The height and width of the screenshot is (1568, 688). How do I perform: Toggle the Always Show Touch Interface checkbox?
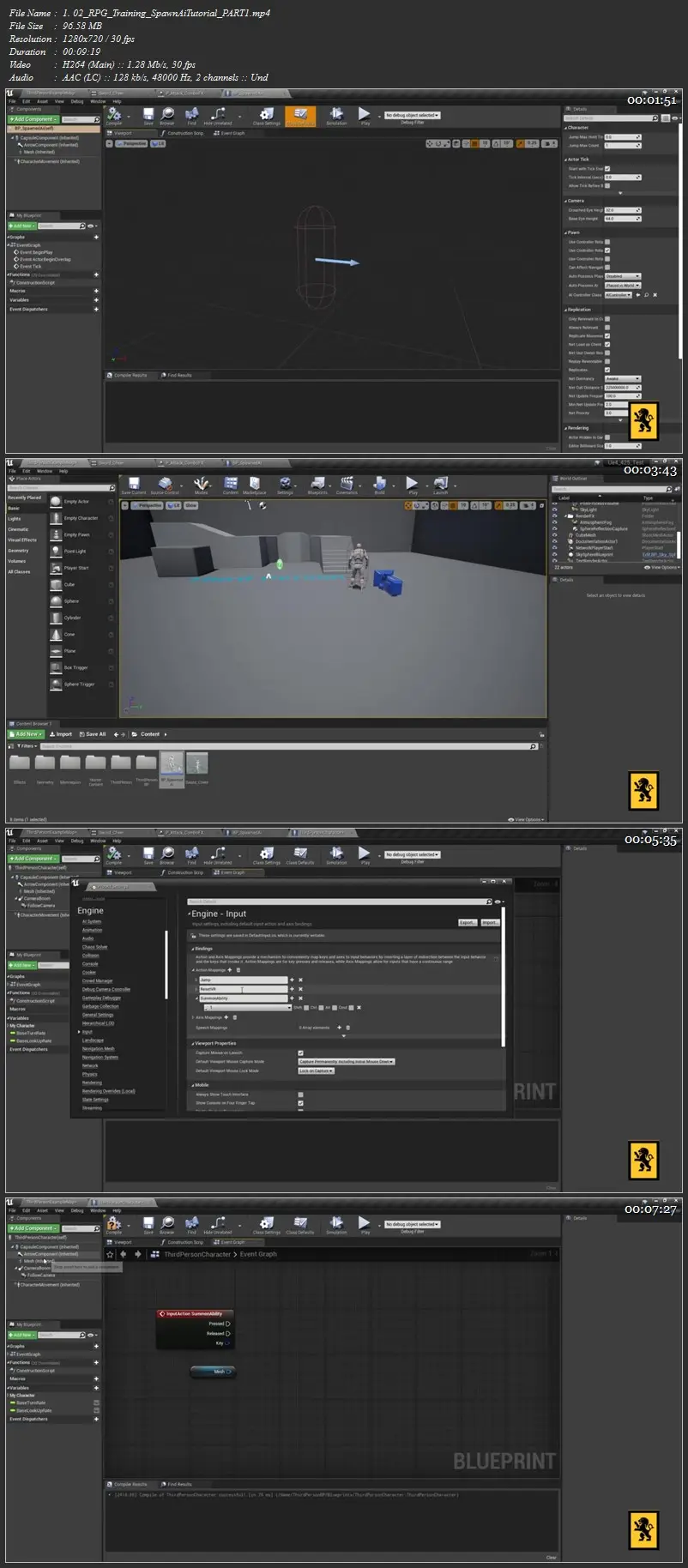click(300, 1095)
